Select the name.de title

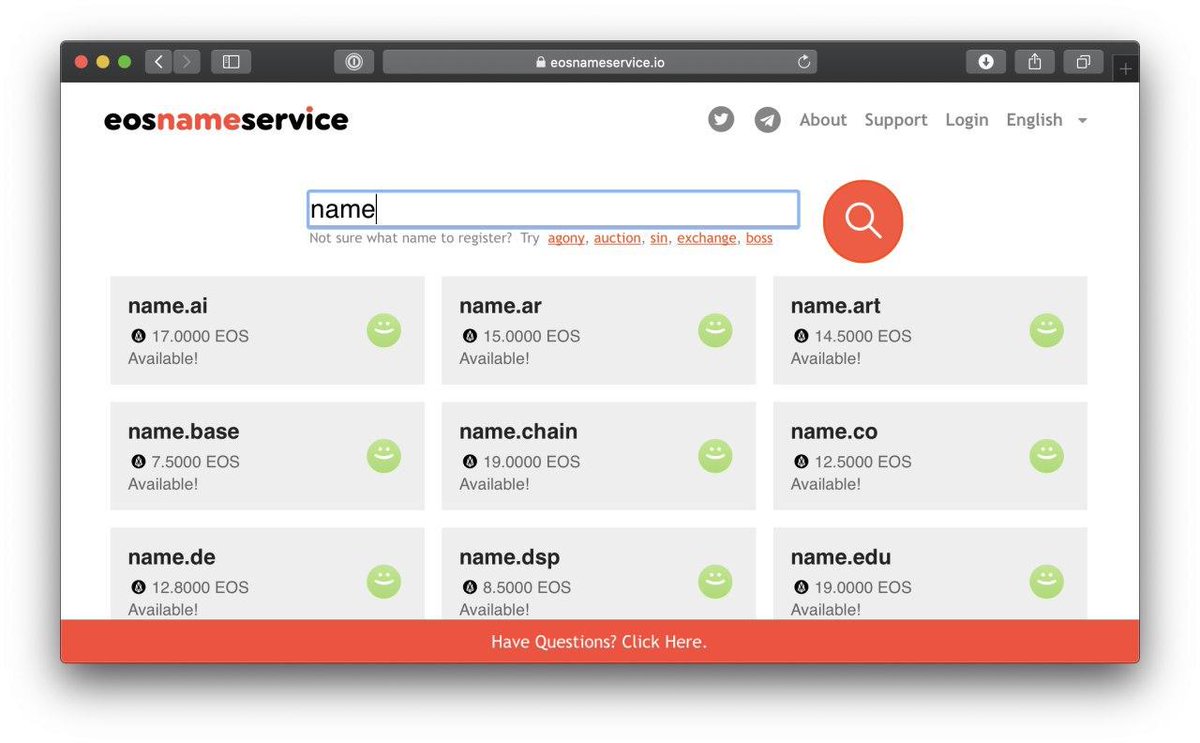coord(172,557)
